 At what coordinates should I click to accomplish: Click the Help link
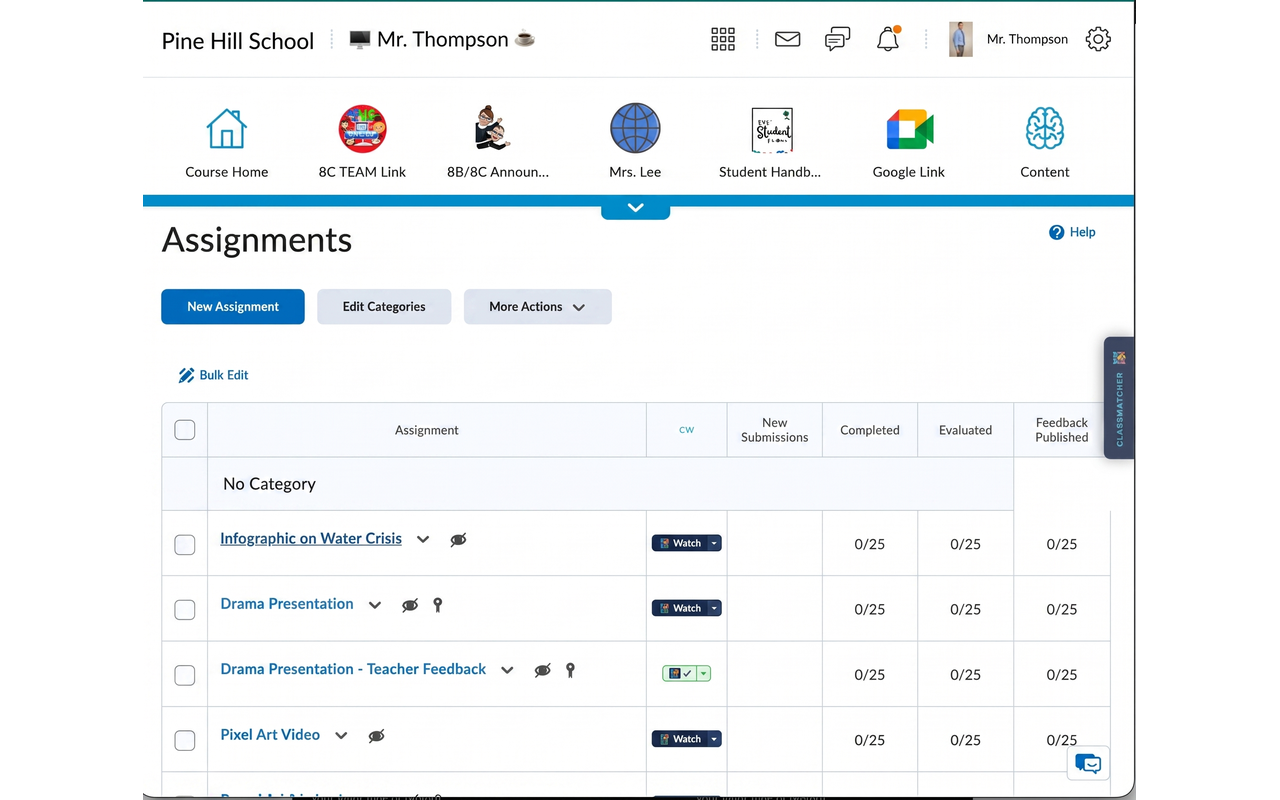coord(1072,232)
